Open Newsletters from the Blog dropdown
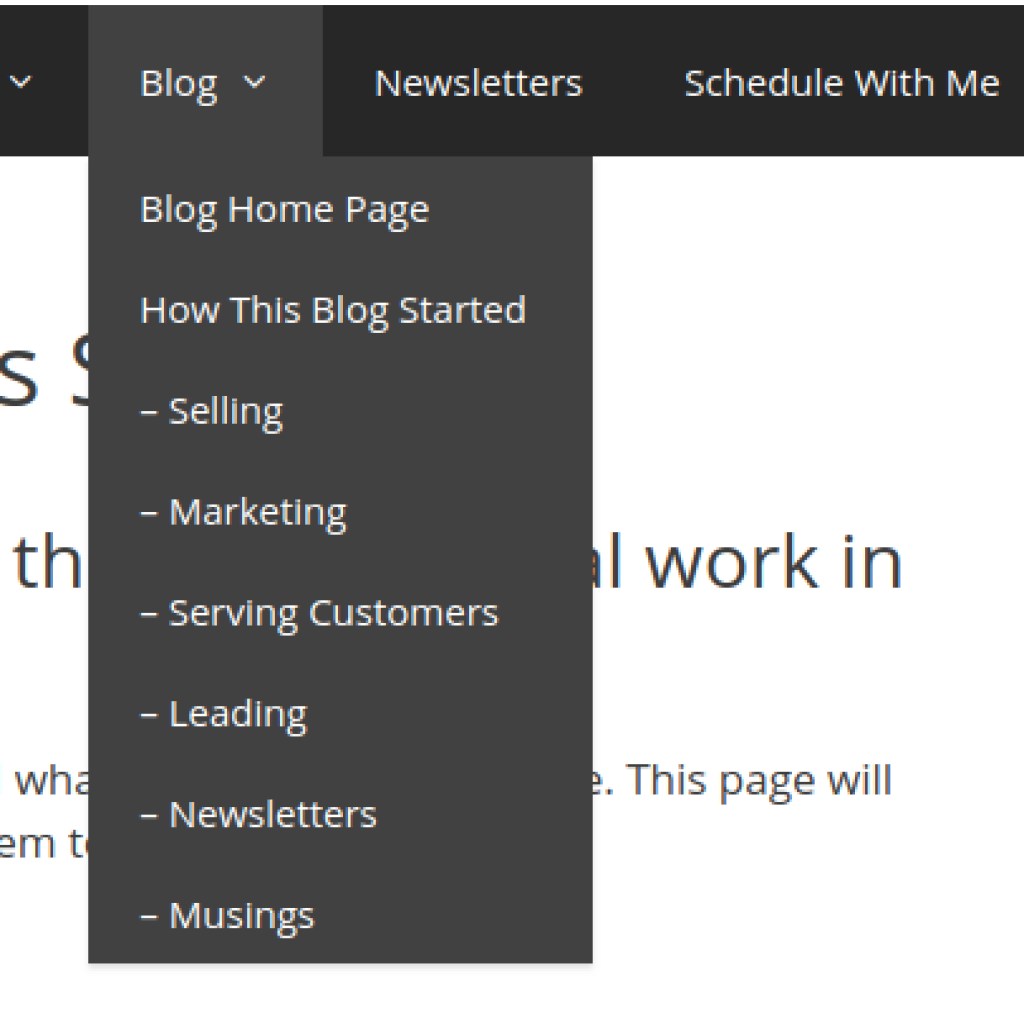 pos(257,814)
